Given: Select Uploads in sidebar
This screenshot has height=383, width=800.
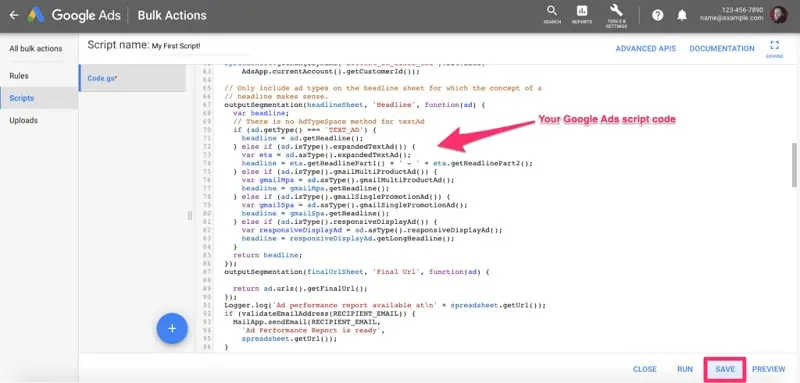Looking at the screenshot, I should (23, 120).
